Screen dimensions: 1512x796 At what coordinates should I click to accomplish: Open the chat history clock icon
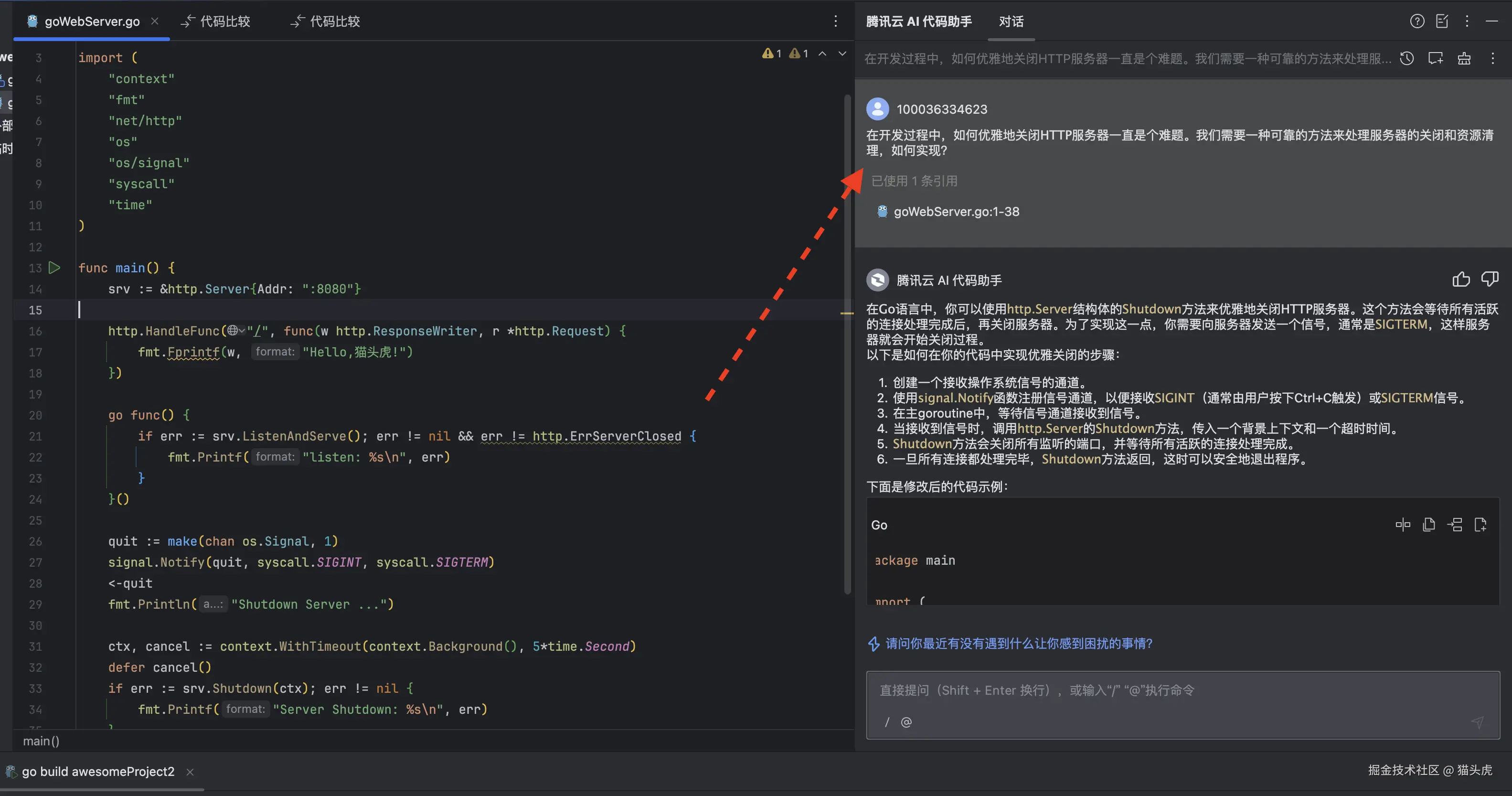[1406, 58]
